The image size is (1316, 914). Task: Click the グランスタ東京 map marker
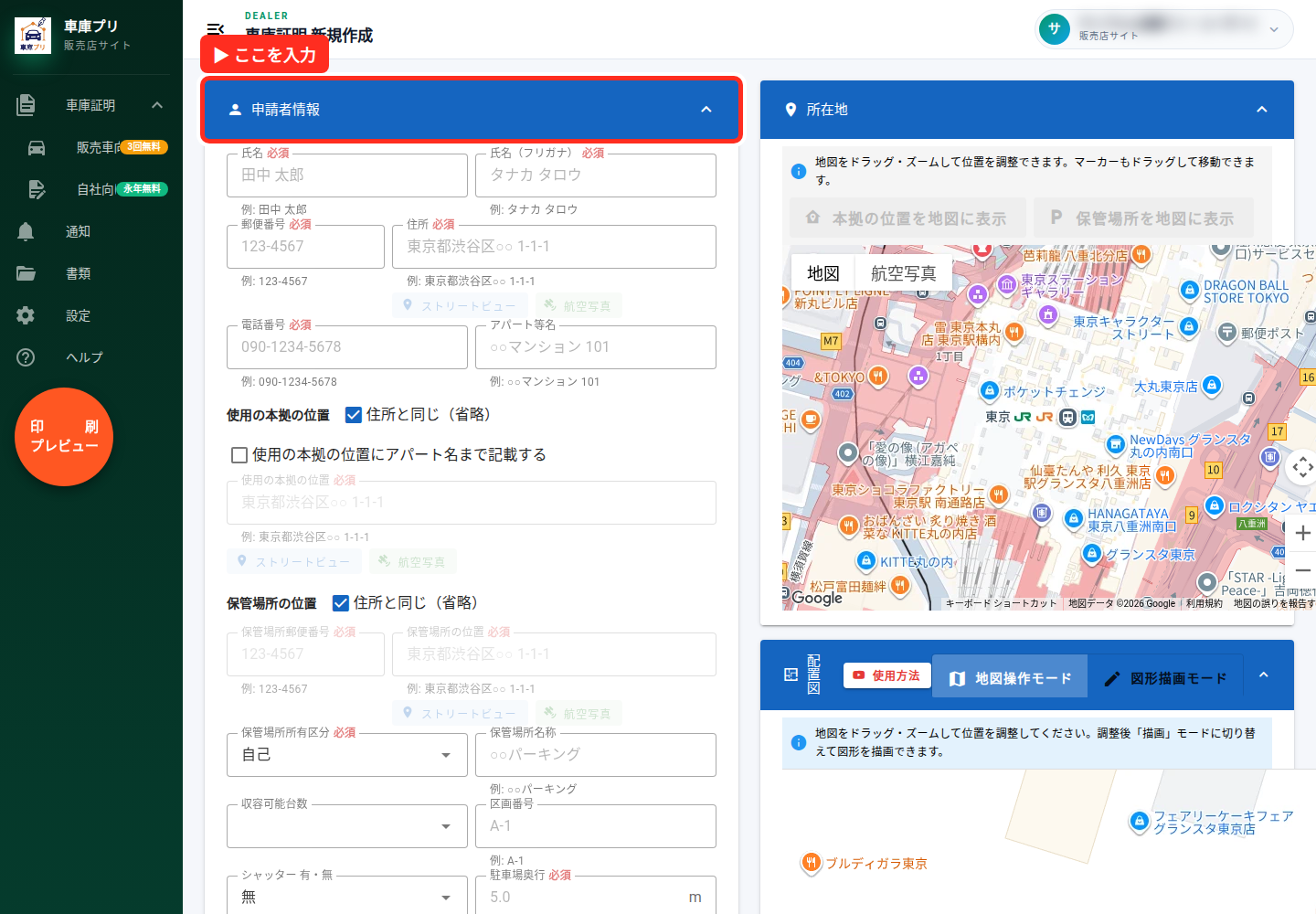click(x=1091, y=553)
